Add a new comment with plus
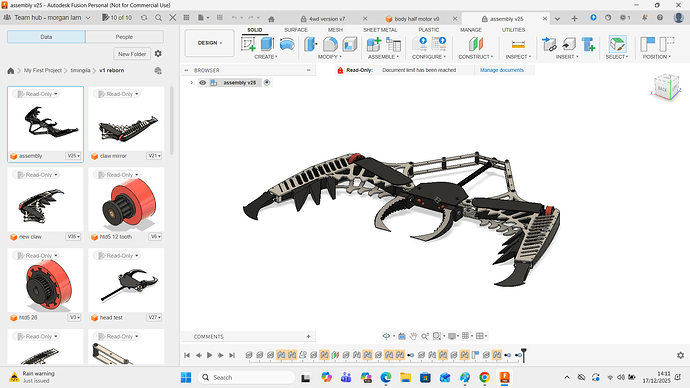The width and height of the screenshot is (690, 388). [x=308, y=337]
